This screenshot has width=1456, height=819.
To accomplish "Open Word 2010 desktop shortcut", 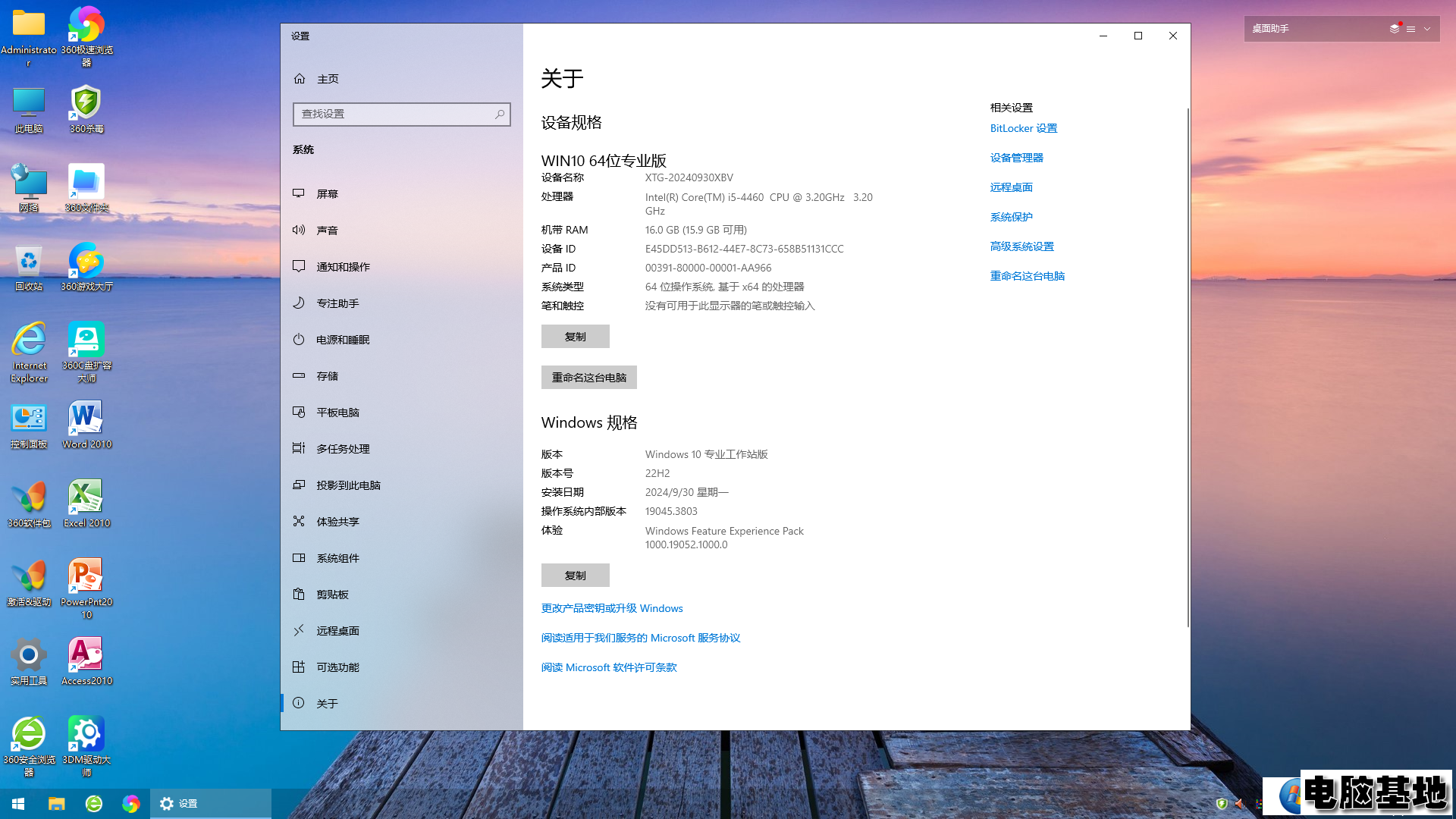I will click(86, 425).
